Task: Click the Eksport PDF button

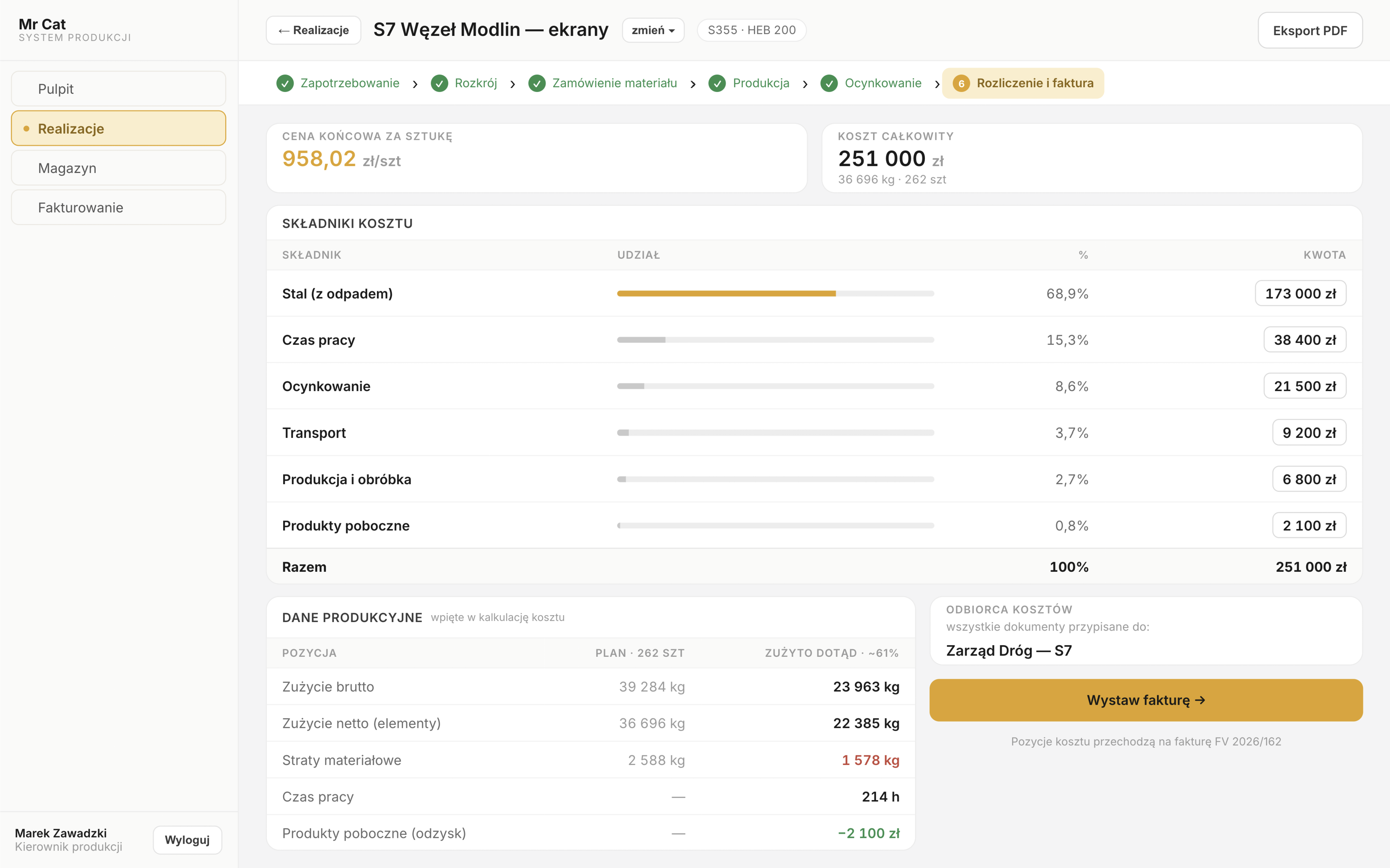Action: pos(1310,31)
